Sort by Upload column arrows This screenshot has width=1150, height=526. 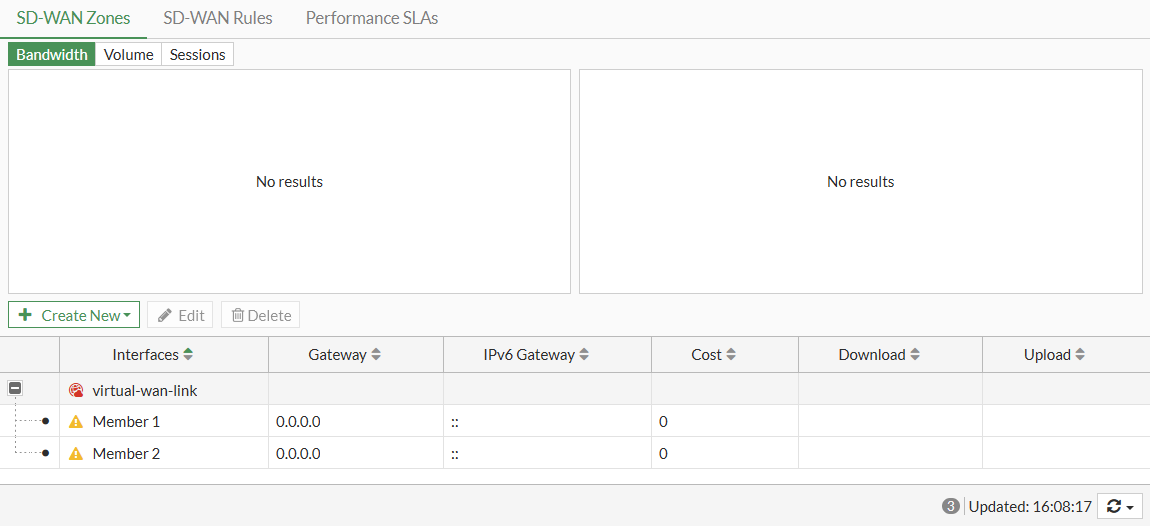point(1080,355)
